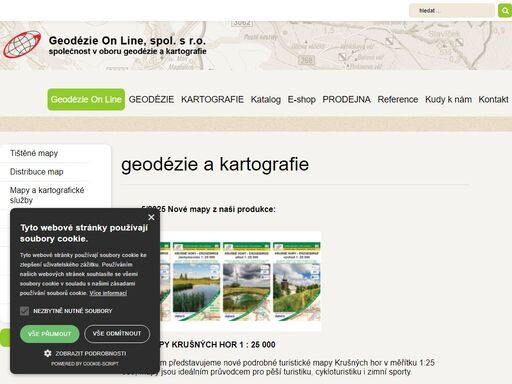This screenshot has height=384, width=512.
Task: Open Distribuce map in the sidebar
Action: coord(37,172)
